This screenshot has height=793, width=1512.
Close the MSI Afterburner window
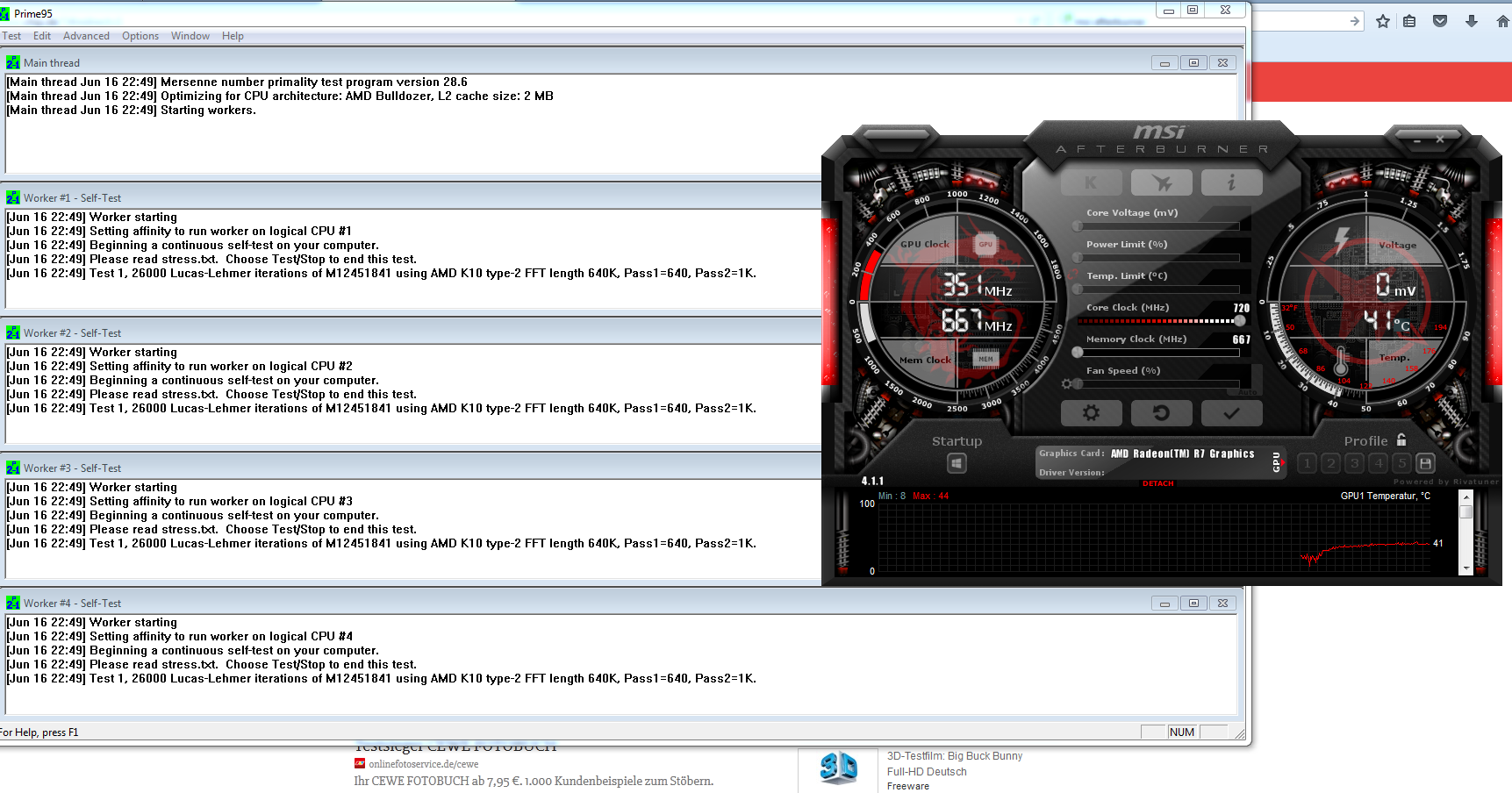click(x=1440, y=139)
